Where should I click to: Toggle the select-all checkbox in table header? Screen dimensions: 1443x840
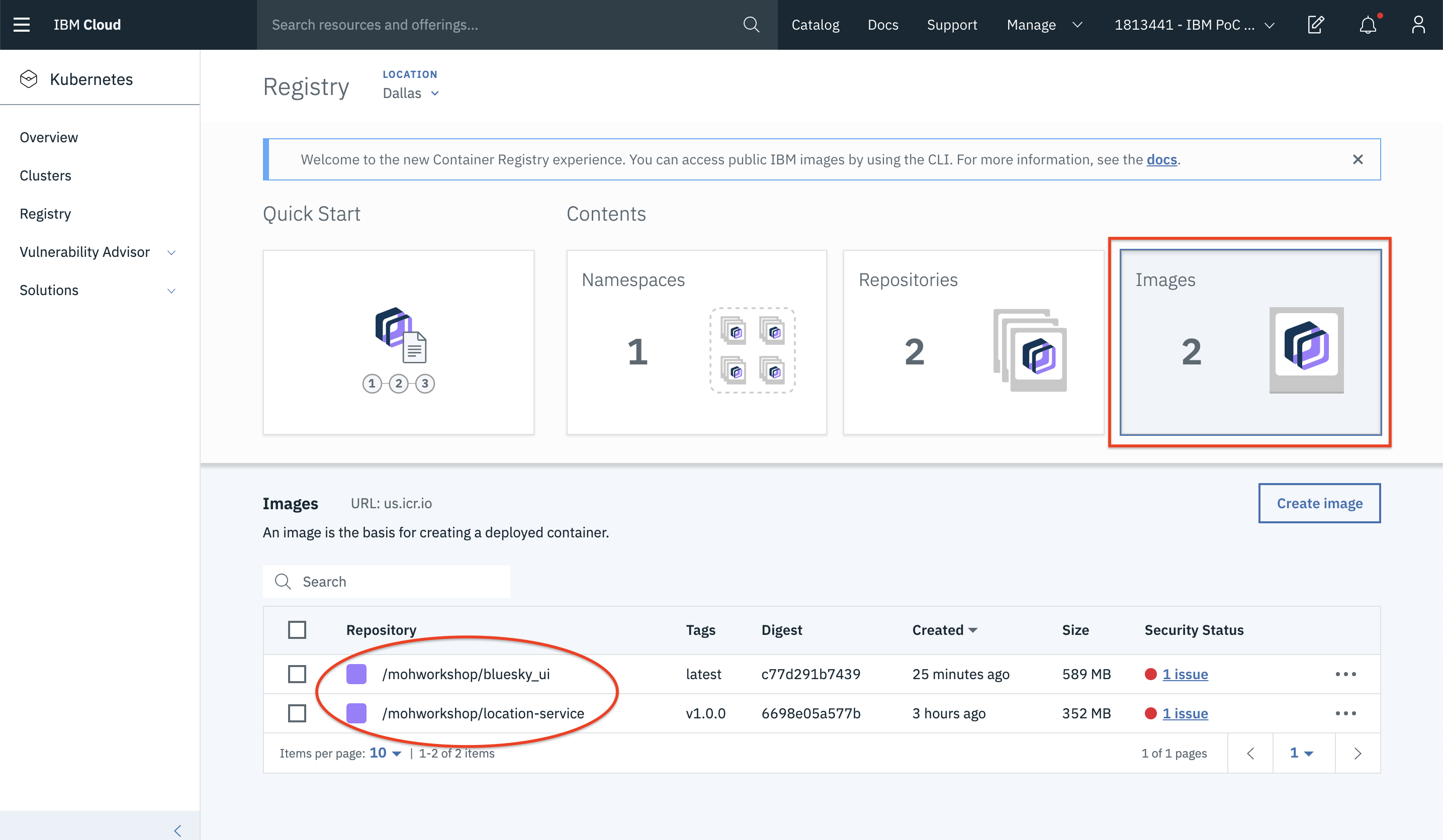click(297, 630)
